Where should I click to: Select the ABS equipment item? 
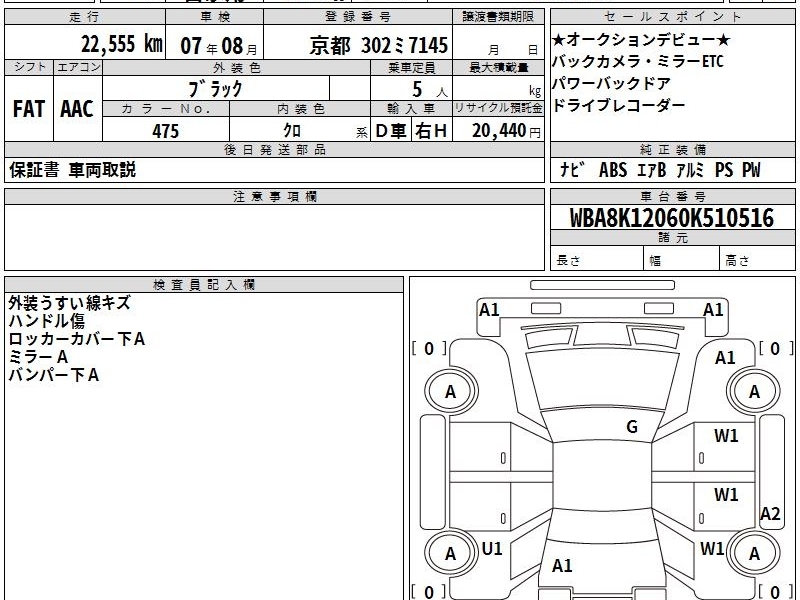tap(613, 170)
